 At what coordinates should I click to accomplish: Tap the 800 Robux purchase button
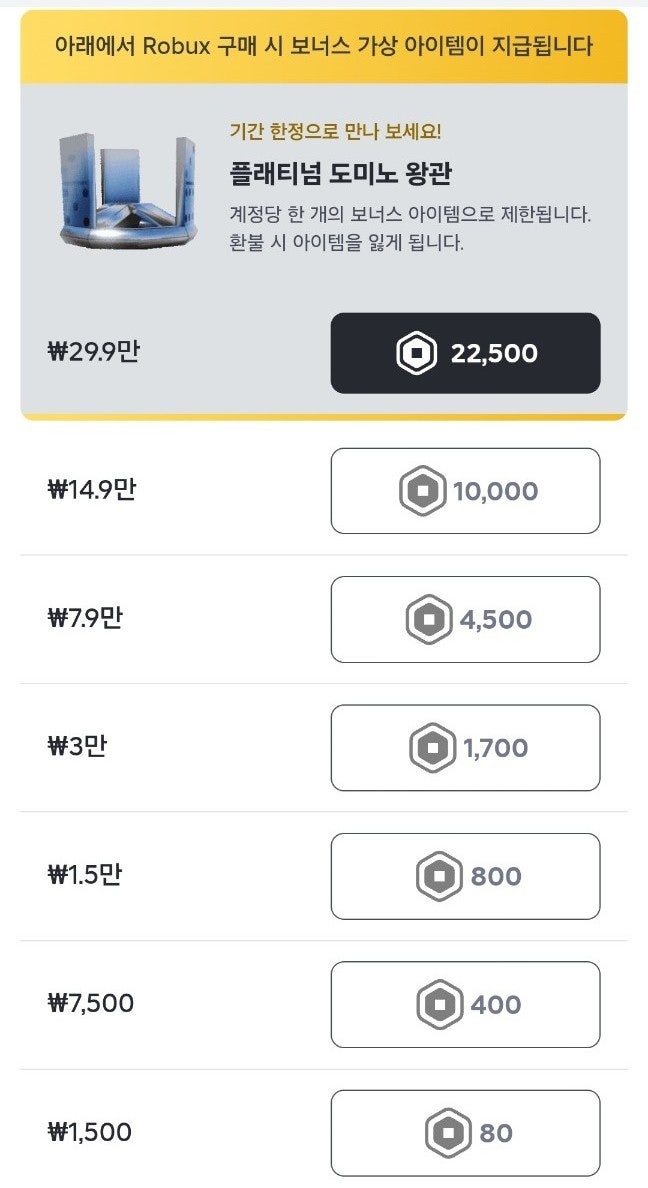(466, 876)
